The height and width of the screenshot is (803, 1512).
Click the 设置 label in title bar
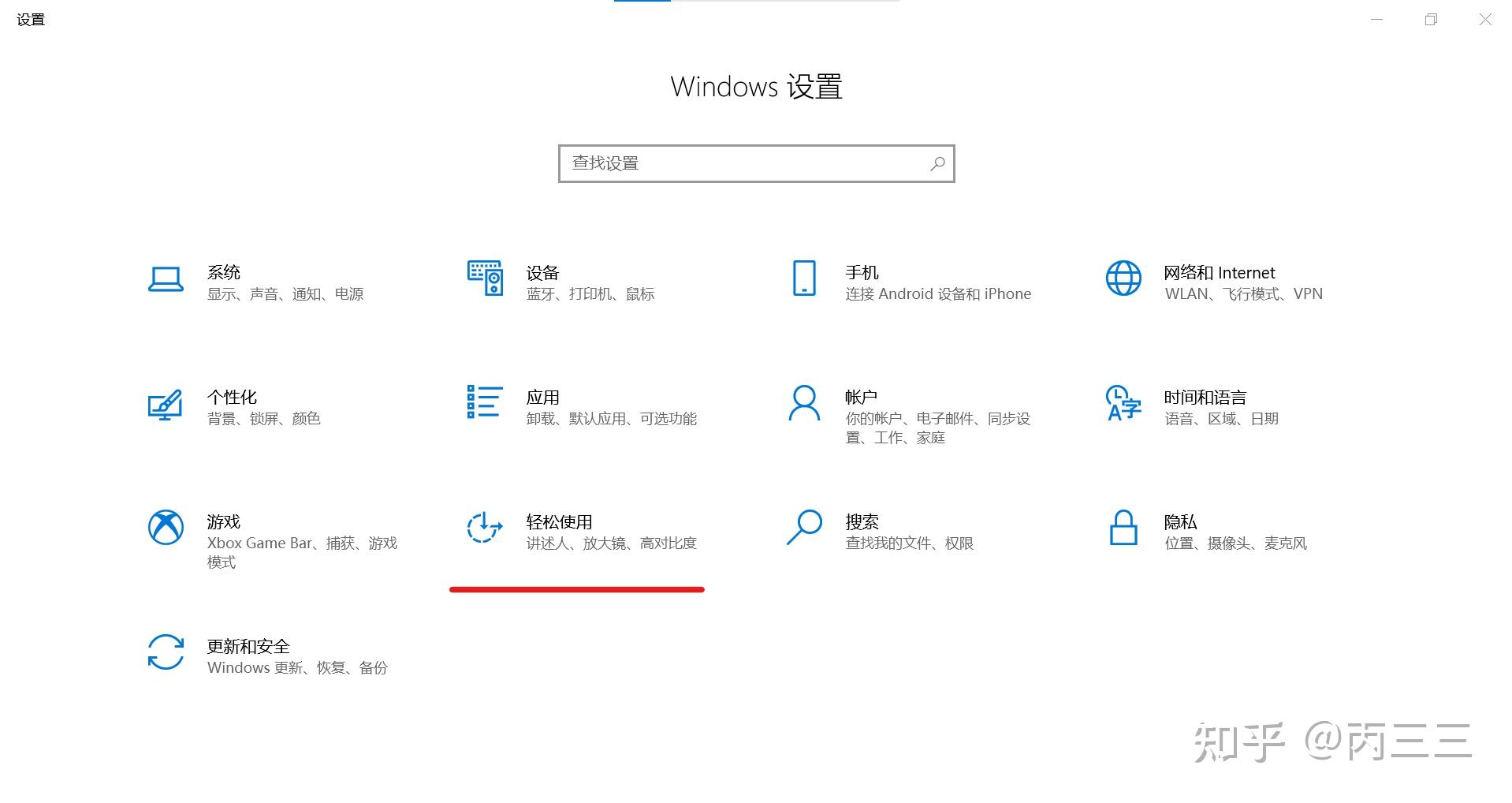pos(31,19)
